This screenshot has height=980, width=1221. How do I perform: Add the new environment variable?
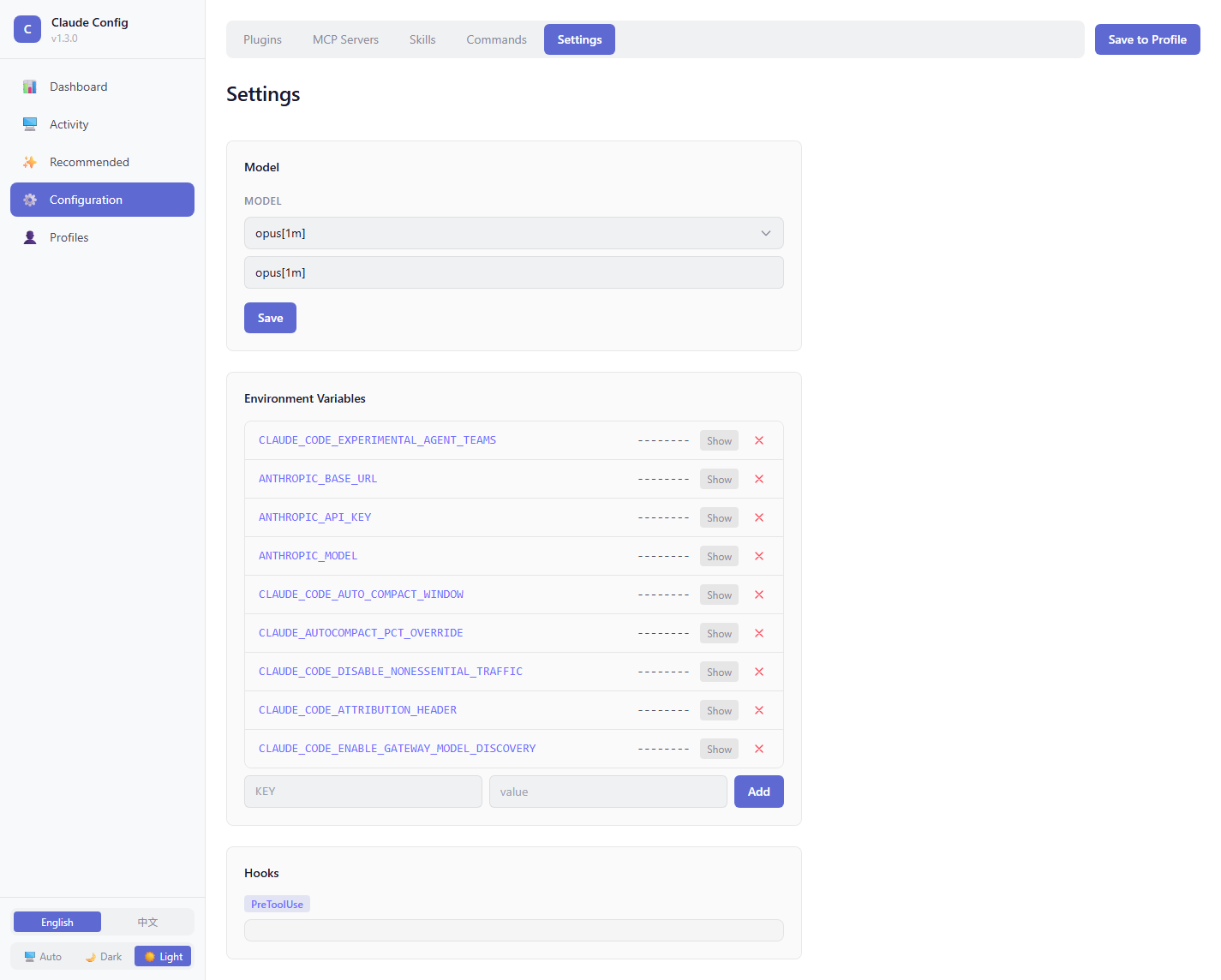tap(758, 792)
